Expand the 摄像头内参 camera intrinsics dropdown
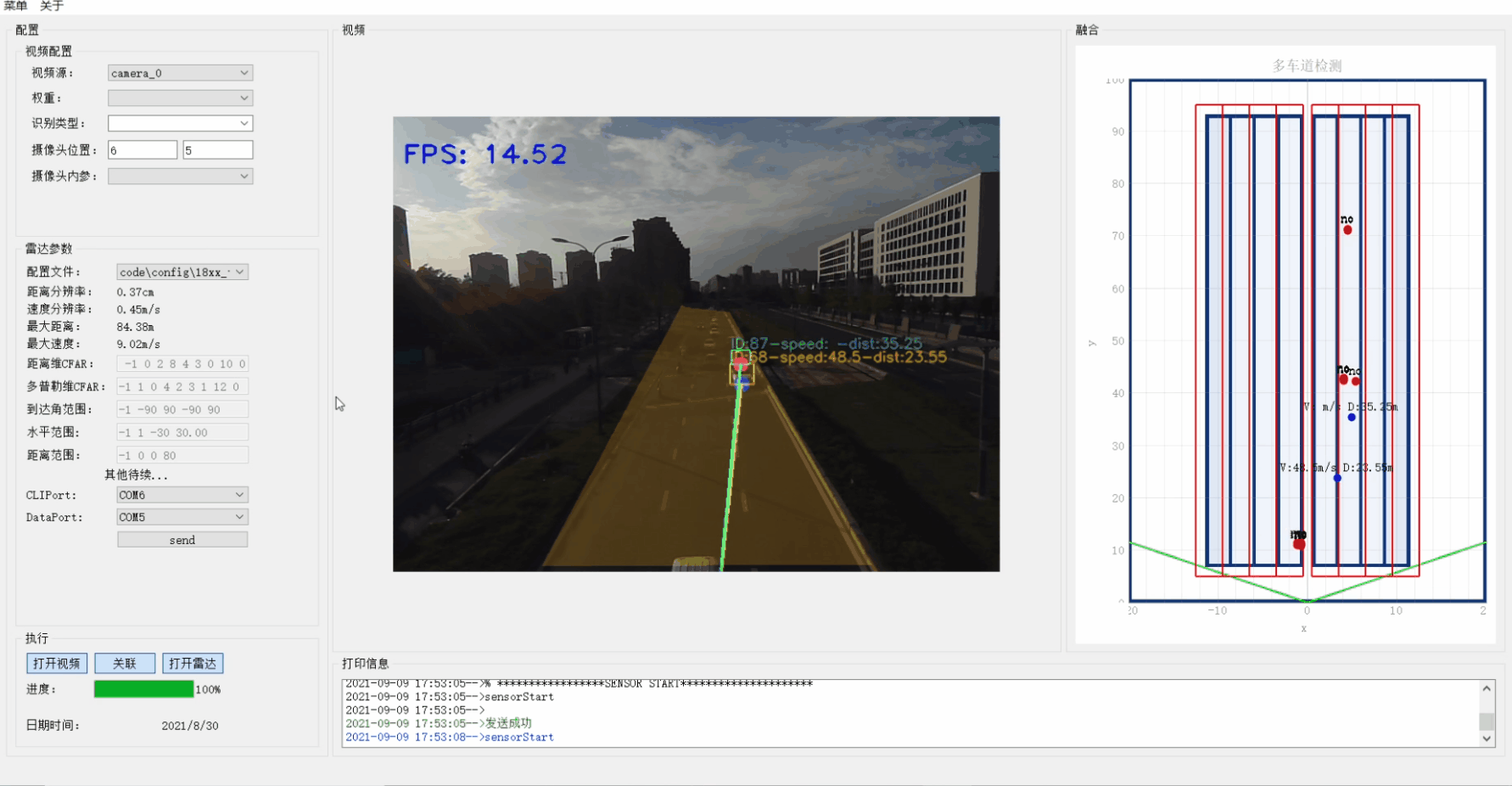1512x786 pixels. [x=179, y=176]
